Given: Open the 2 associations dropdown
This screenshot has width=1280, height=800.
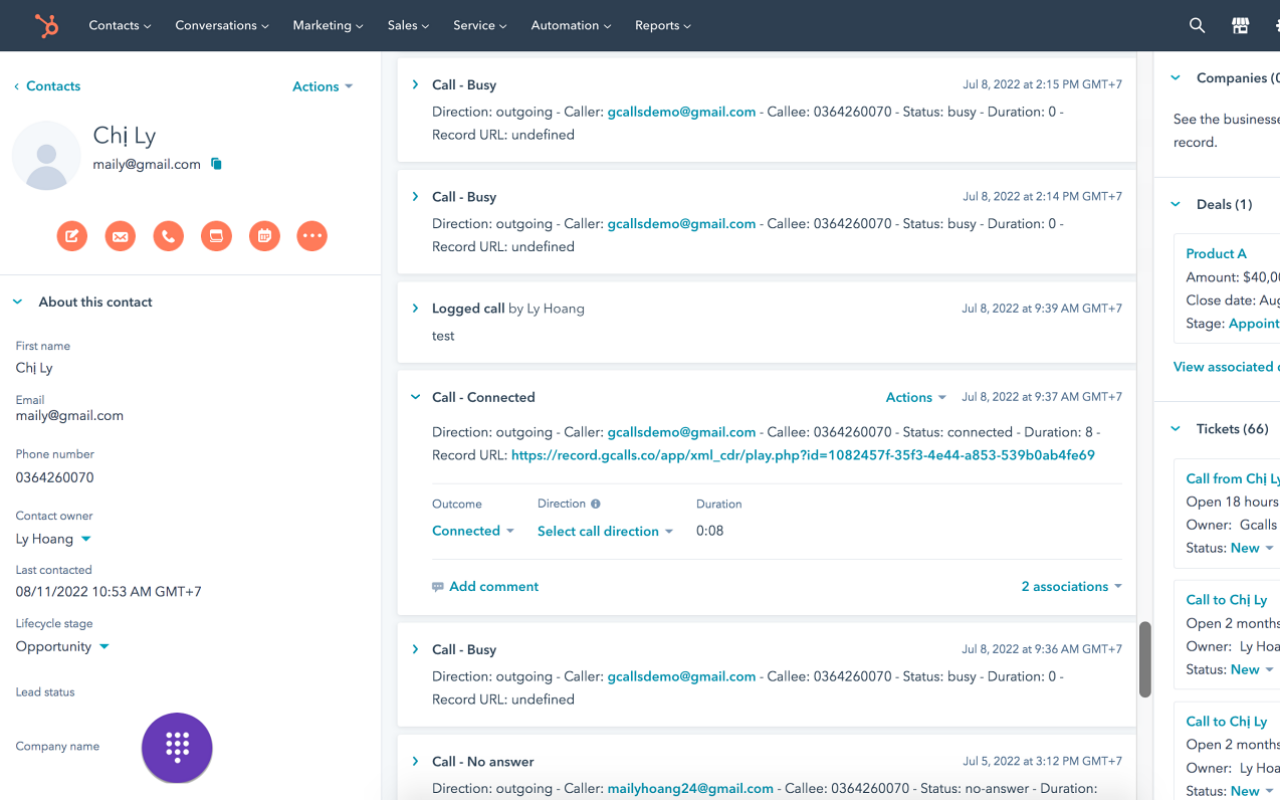Looking at the screenshot, I should point(1071,587).
